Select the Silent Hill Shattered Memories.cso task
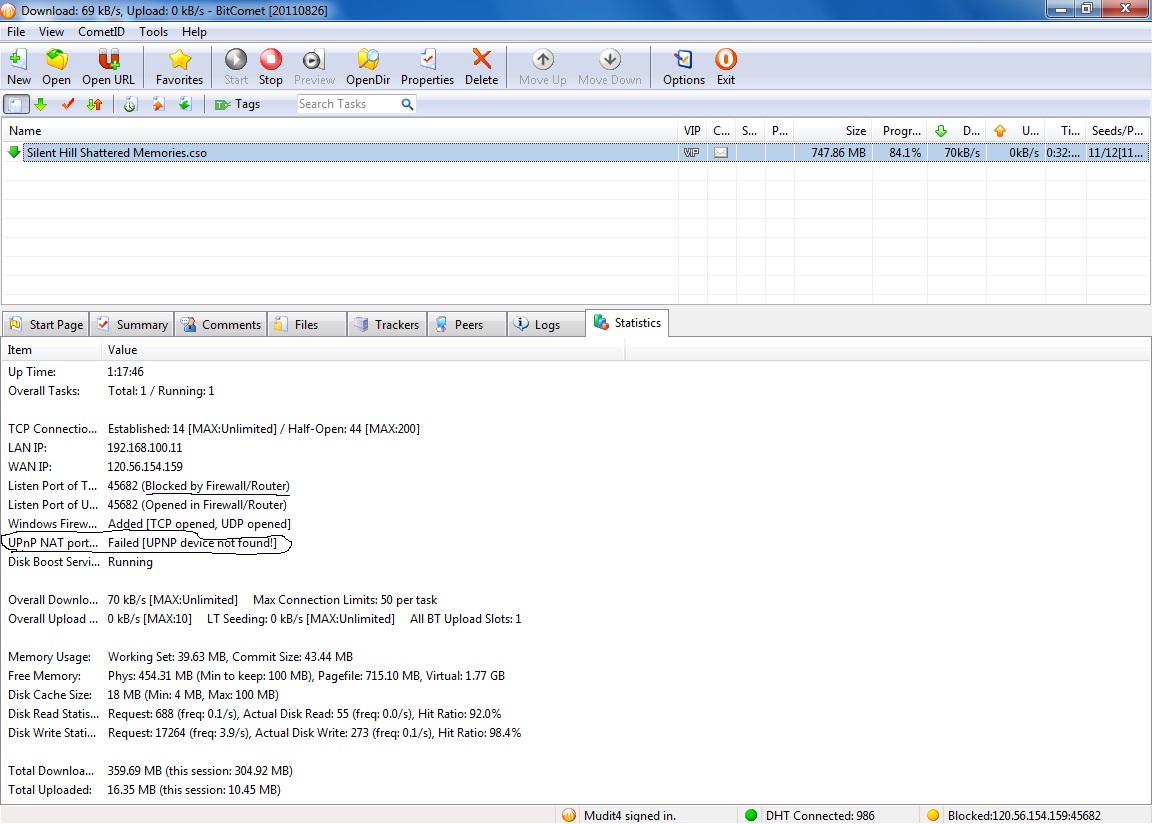The height and width of the screenshot is (824, 1152). pyautogui.click(x=117, y=153)
